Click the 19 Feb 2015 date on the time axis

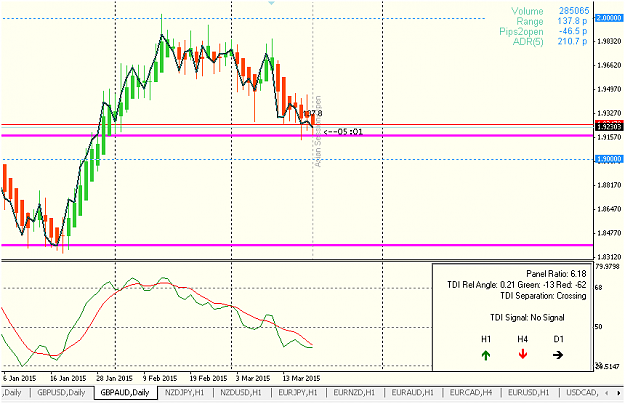(208, 378)
